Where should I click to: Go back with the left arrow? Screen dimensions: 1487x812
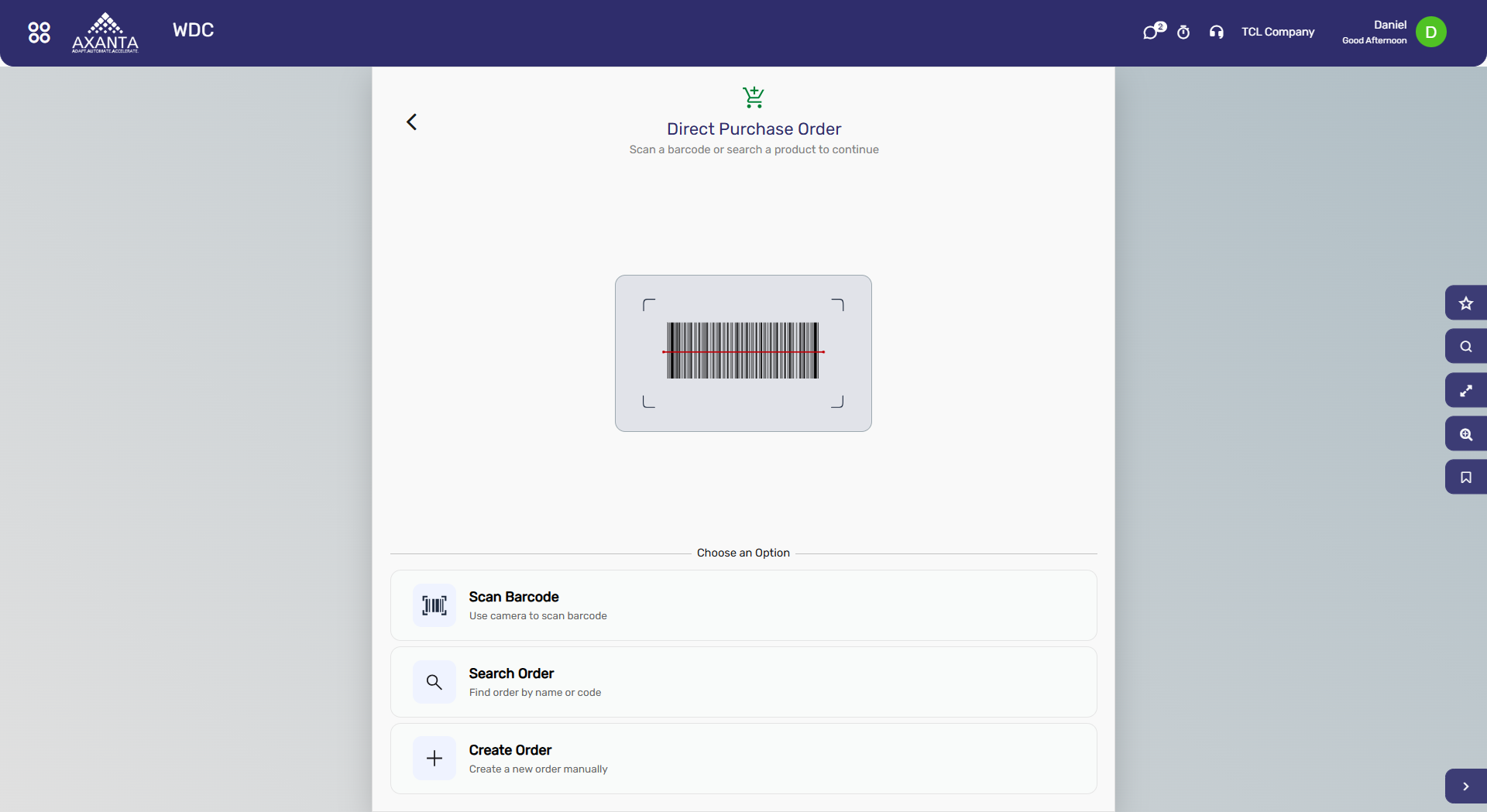(x=411, y=122)
